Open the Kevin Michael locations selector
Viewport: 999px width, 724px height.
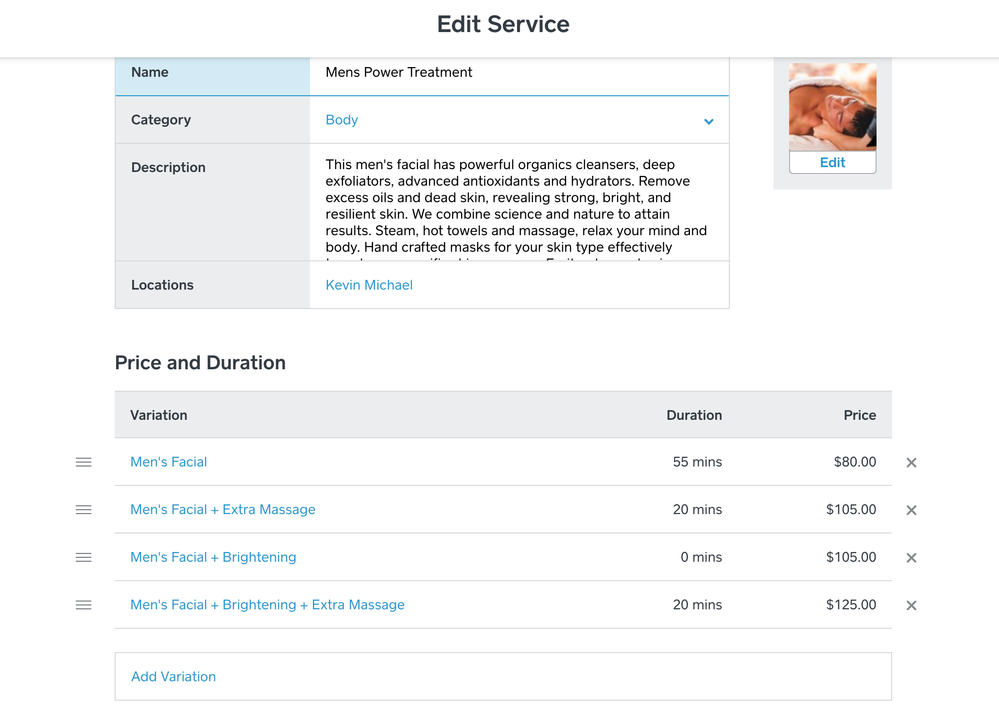pyautogui.click(x=369, y=285)
